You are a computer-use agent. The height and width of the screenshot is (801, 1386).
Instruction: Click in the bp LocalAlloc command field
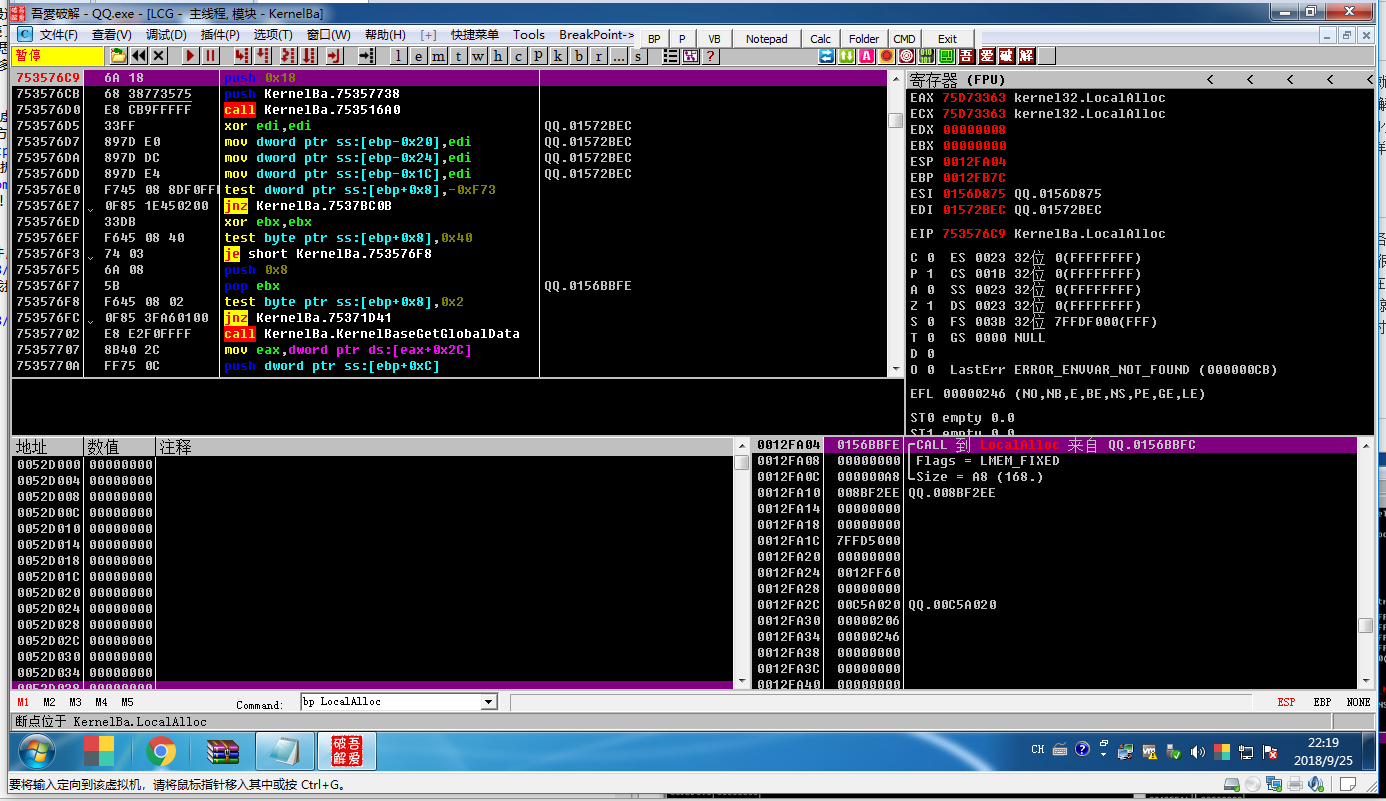pyautogui.click(x=391, y=702)
